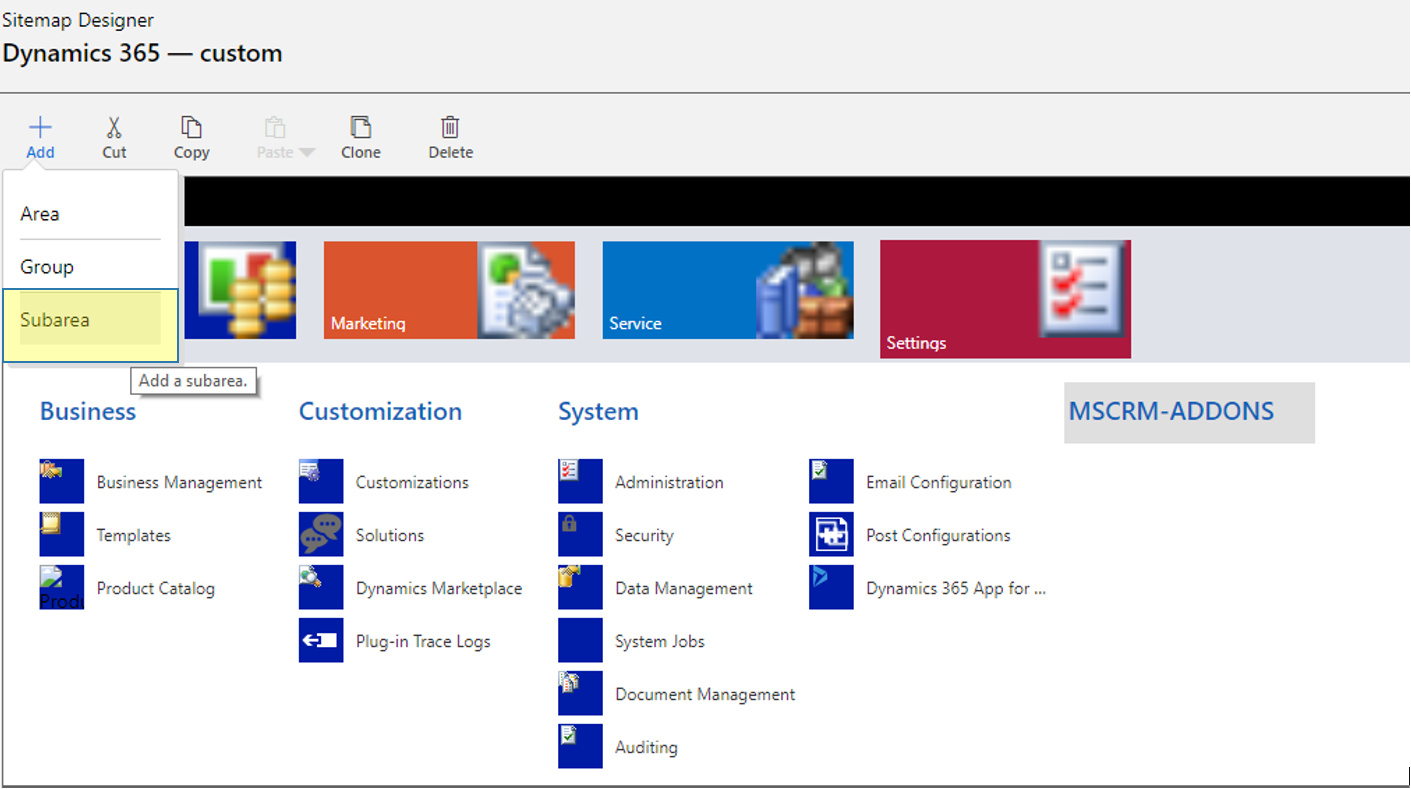Click the Data Management icon
The height and width of the screenshot is (789, 1411).
click(x=580, y=587)
